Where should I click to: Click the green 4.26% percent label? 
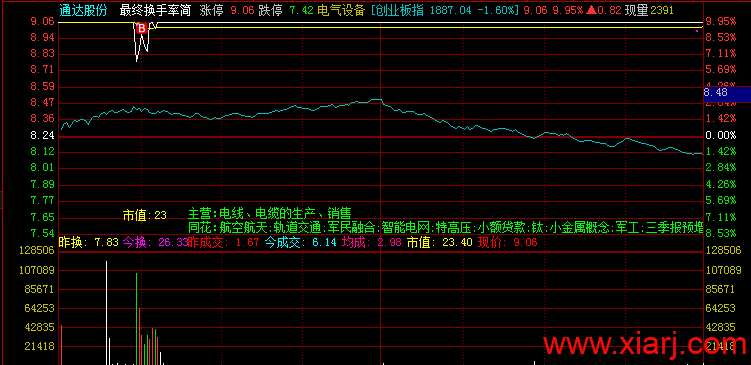(x=721, y=184)
